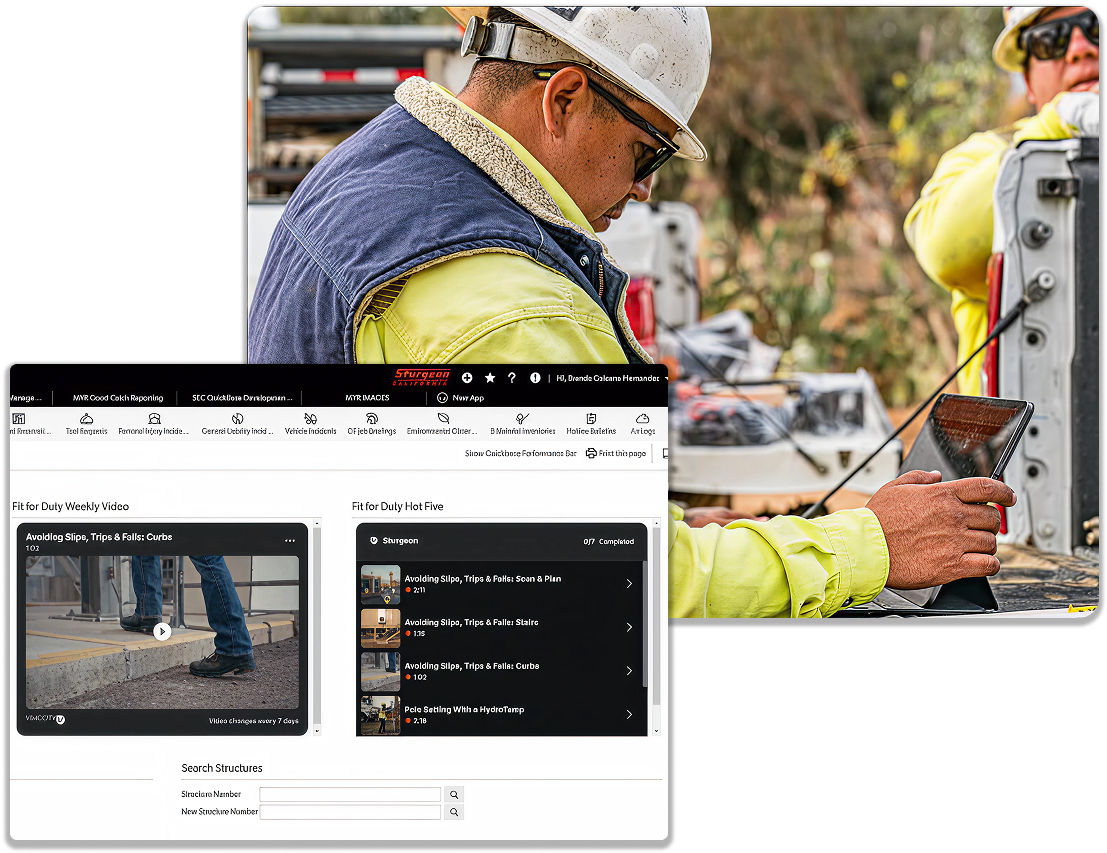Expand Pole Setting With a HydroTamp chevron
Viewport: 1107px width, 853px height.
[629, 714]
